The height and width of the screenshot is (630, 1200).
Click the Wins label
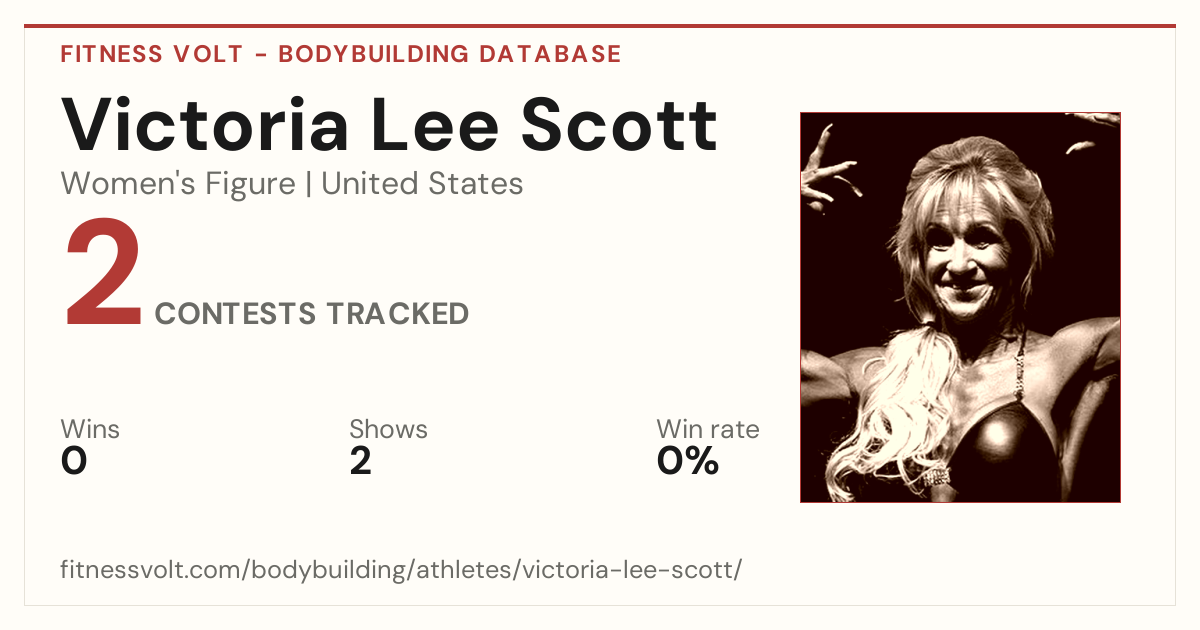click(x=90, y=430)
